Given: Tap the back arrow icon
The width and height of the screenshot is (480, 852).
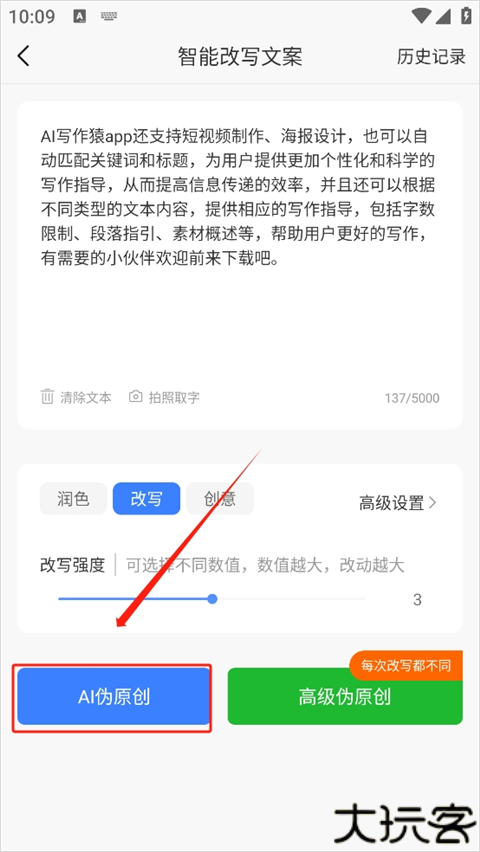Looking at the screenshot, I should coord(23,56).
